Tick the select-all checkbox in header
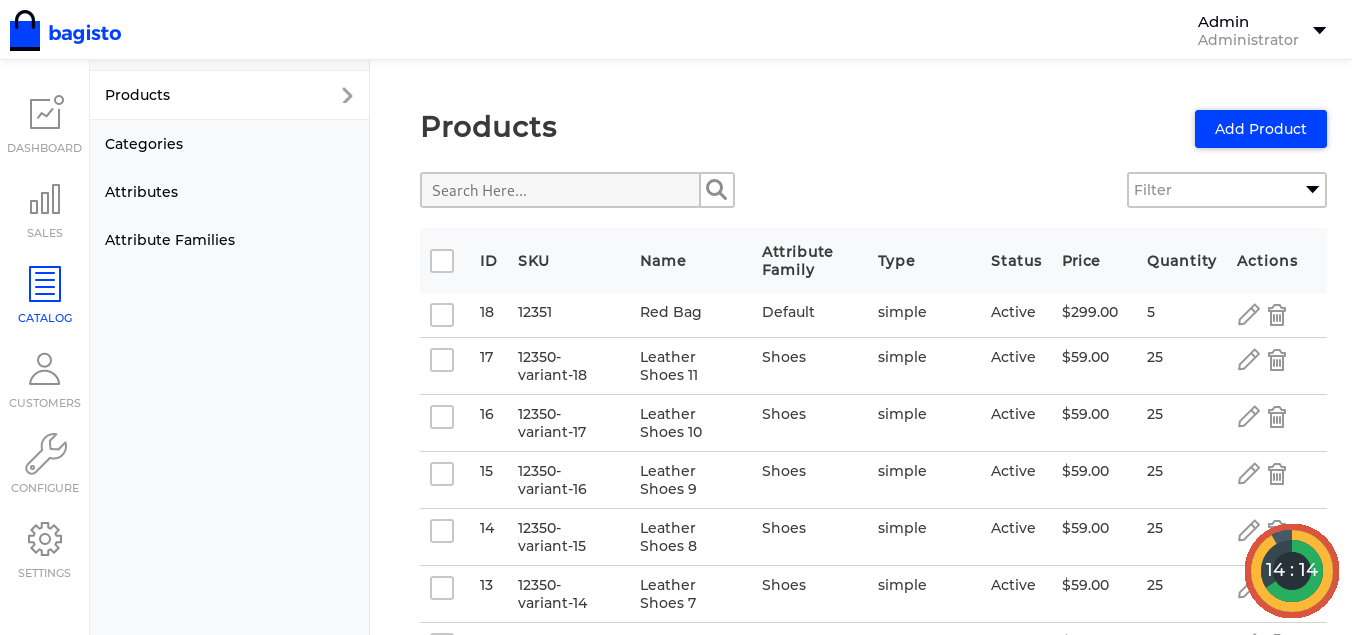This screenshot has width=1352, height=635. click(x=442, y=261)
